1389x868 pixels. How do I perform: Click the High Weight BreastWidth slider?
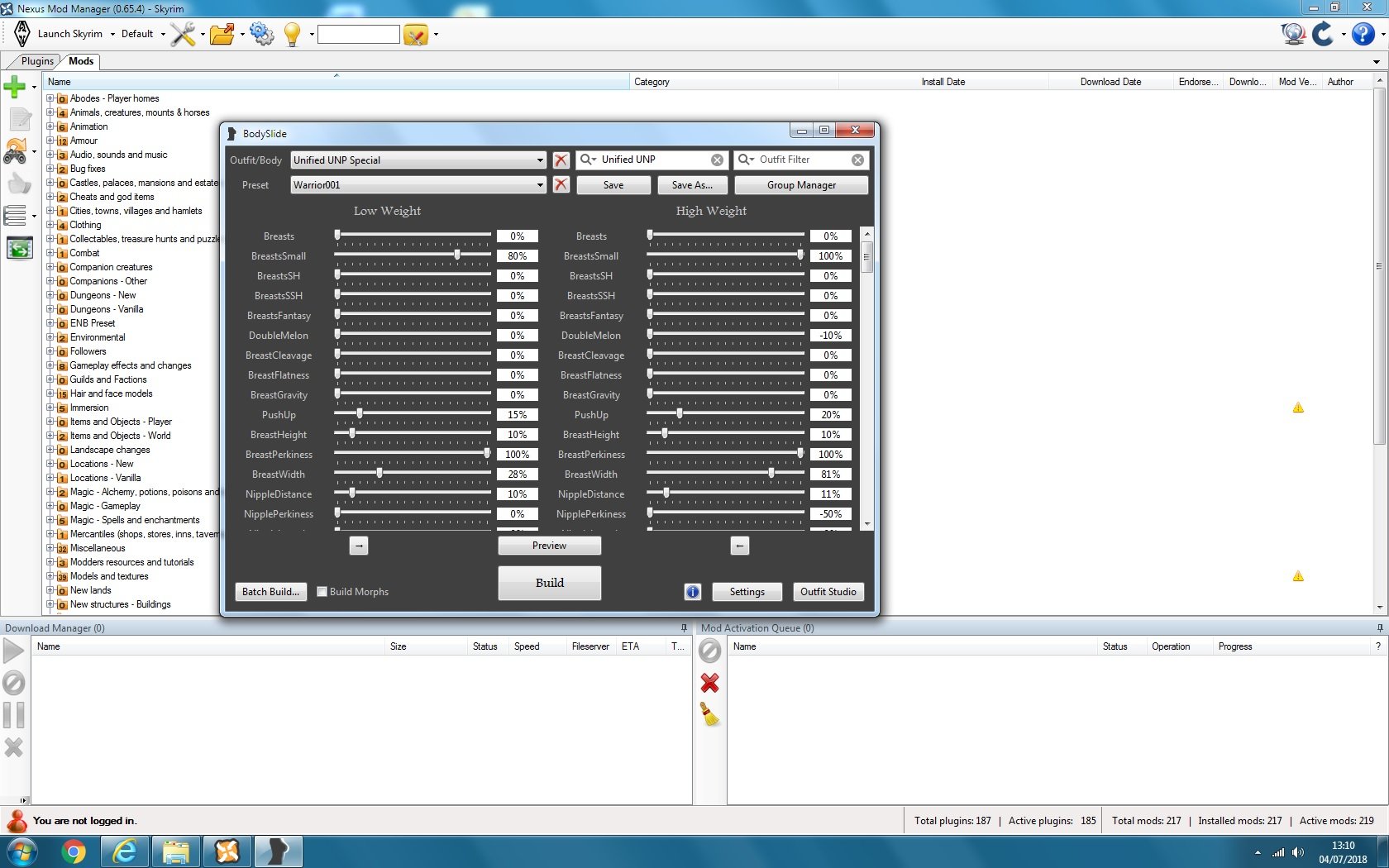[725, 473]
